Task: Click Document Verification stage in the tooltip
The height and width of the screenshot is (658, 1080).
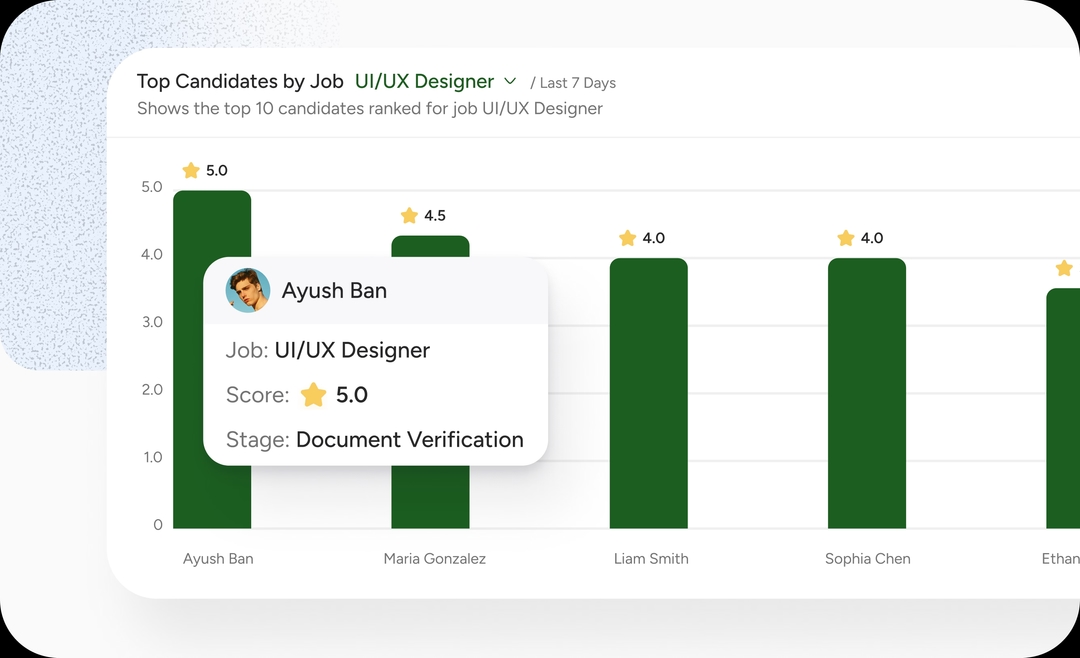Action: [409, 440]
